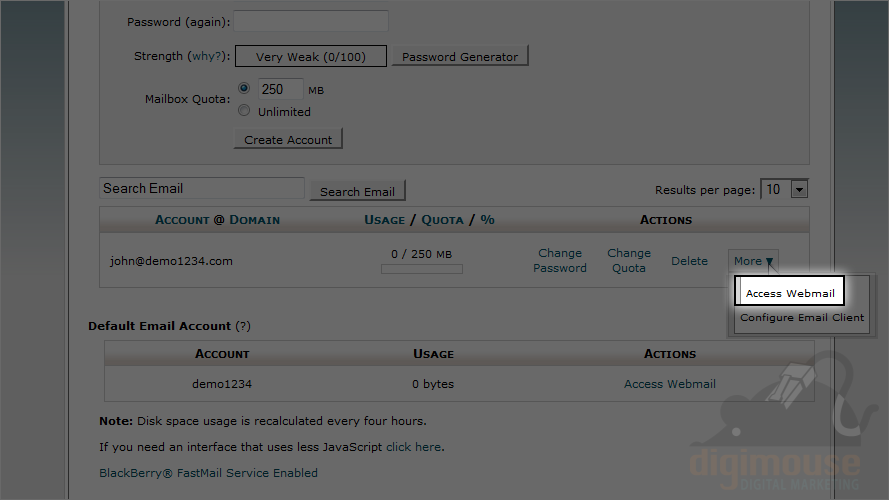
Task: Delete the john@demo1234.com account
Action: click(689, 261)
